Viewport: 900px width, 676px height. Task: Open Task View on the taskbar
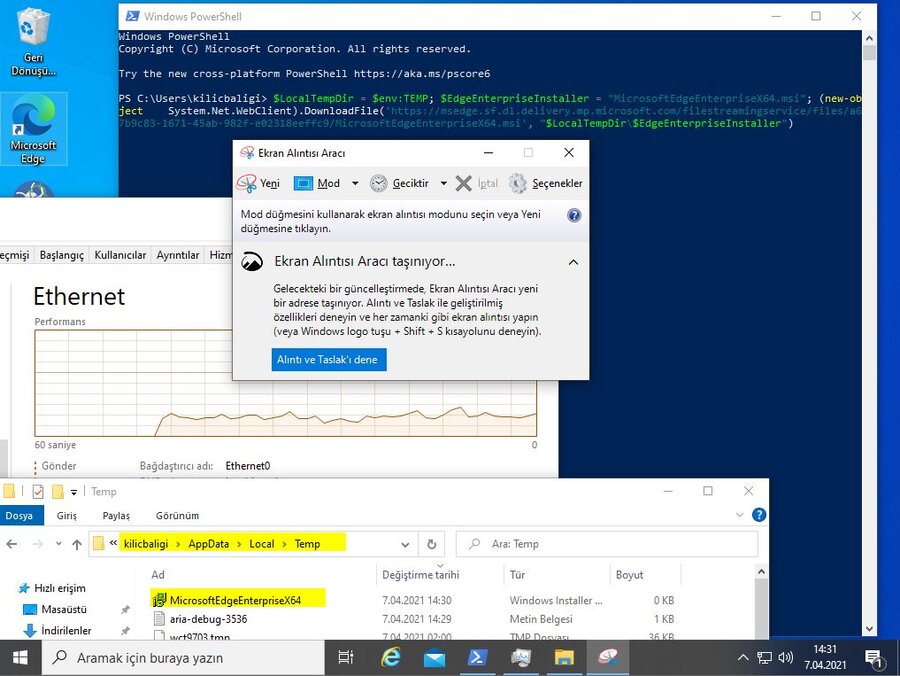point(346,658)
